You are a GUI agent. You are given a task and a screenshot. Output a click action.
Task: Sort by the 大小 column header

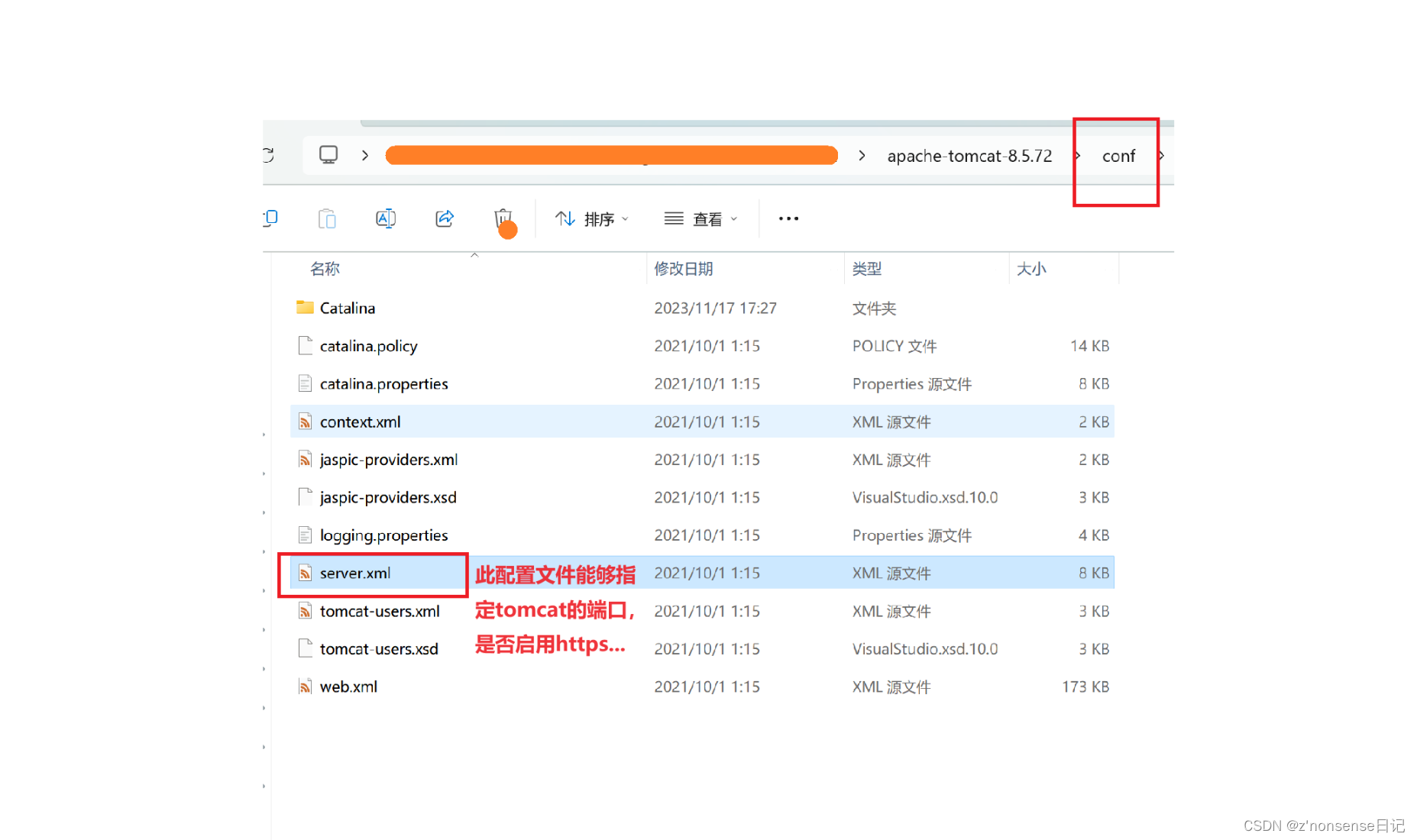[1031, 269]
